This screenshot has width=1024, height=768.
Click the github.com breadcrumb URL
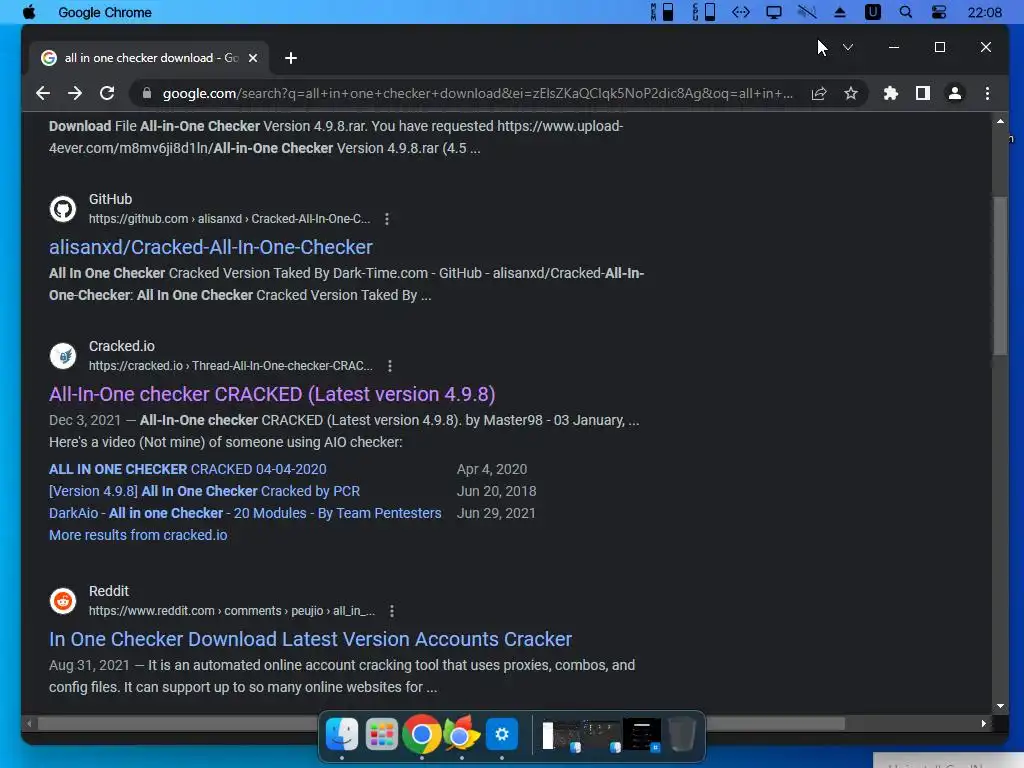coord(229,219)
